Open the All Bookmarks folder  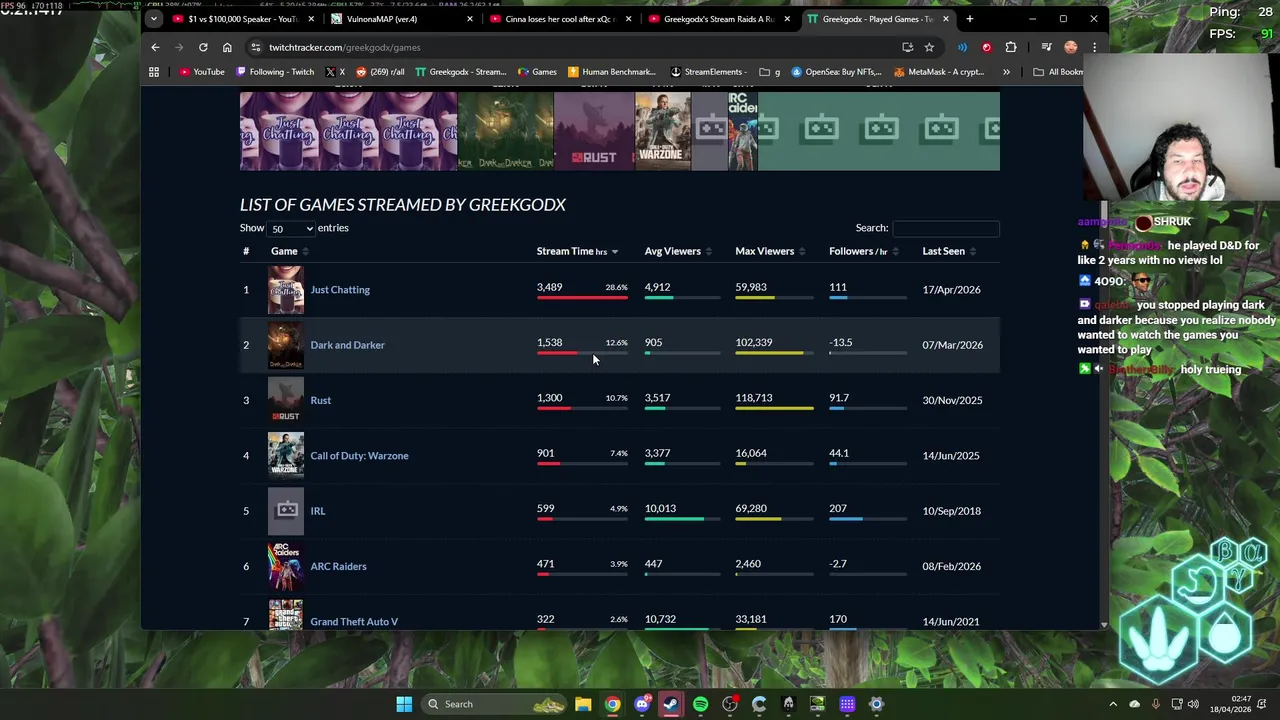(1058, 72)
